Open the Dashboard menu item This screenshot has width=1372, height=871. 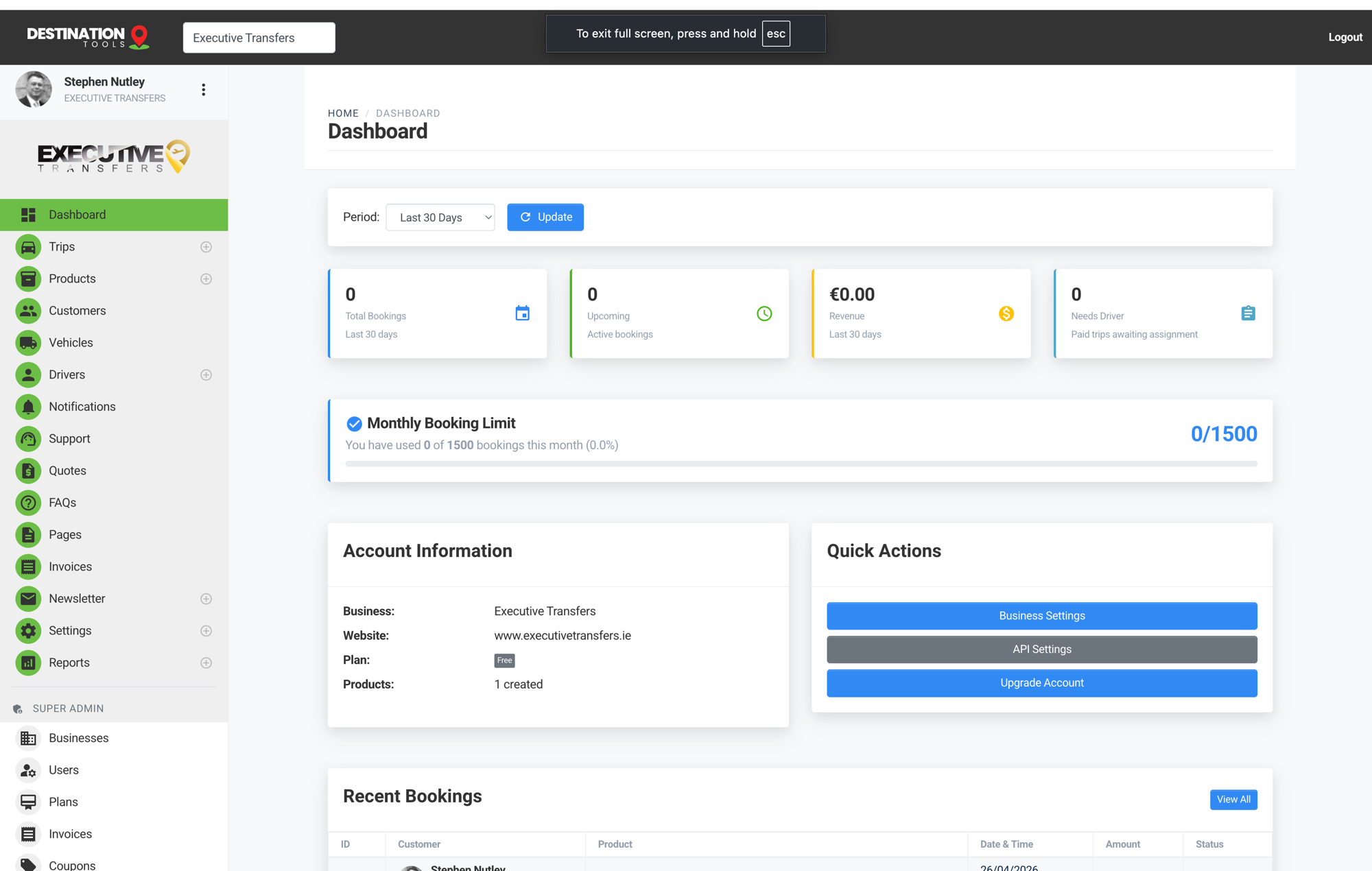coord(114,215)
